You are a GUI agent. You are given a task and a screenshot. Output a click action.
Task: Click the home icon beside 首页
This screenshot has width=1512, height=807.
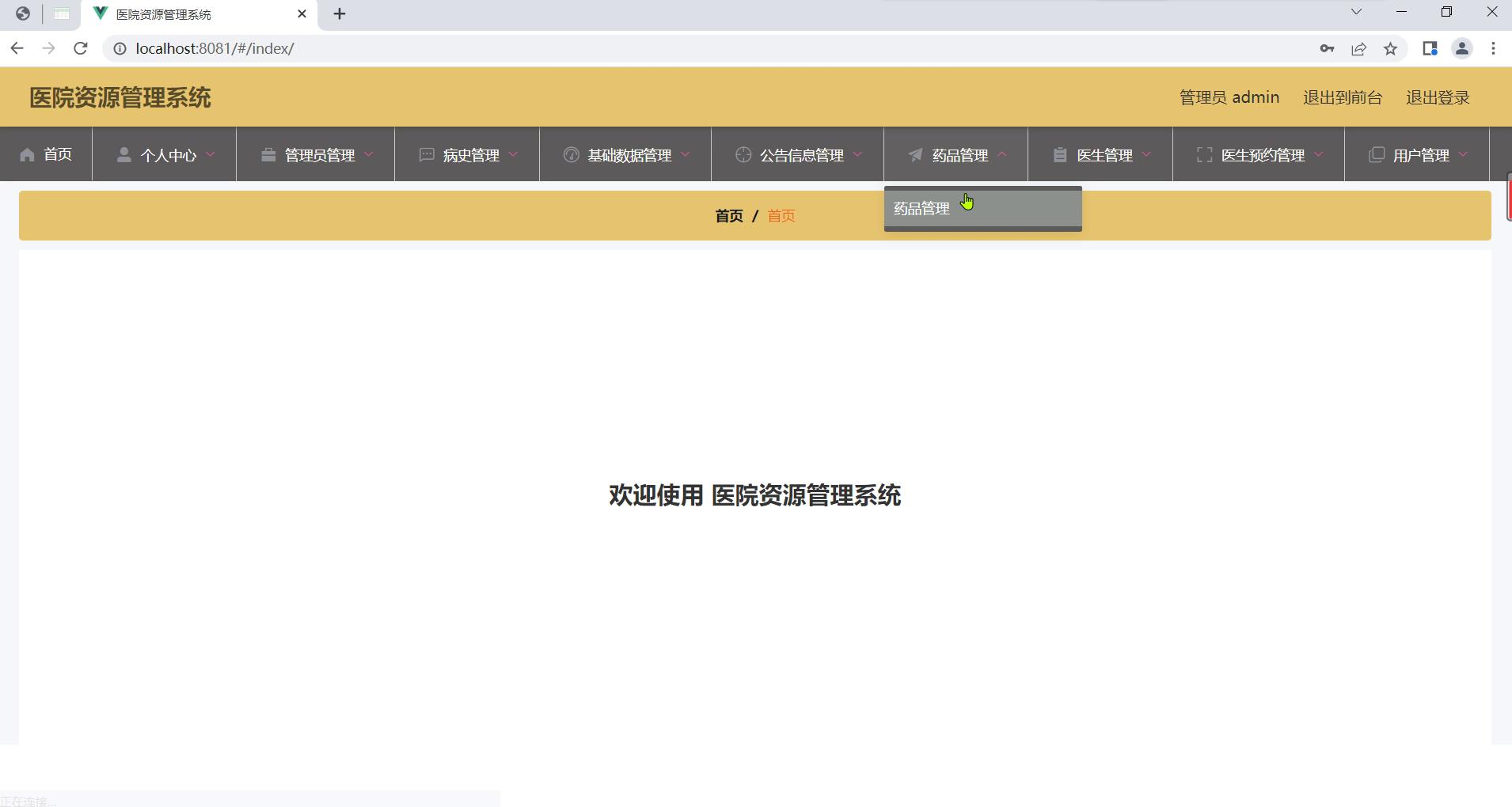pyautogui.click(x=28, y=155)
